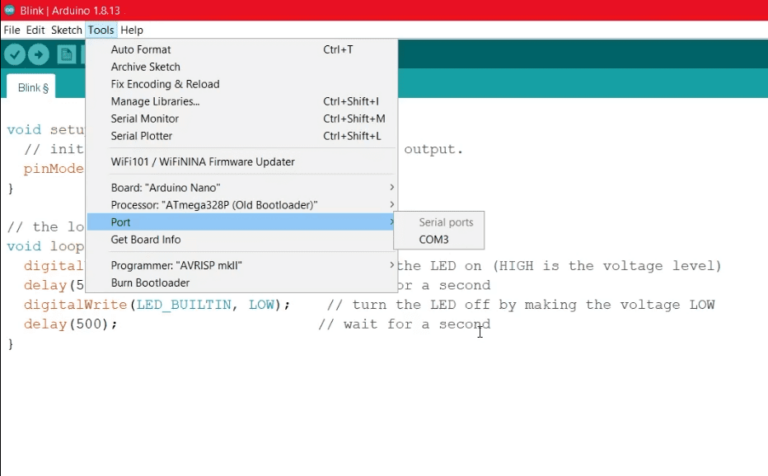The width and height of the screenshot is (768, 476).
Task: Launch WiFi101 / WiFiNINA Firmware Updater
Action: (242, 162)
